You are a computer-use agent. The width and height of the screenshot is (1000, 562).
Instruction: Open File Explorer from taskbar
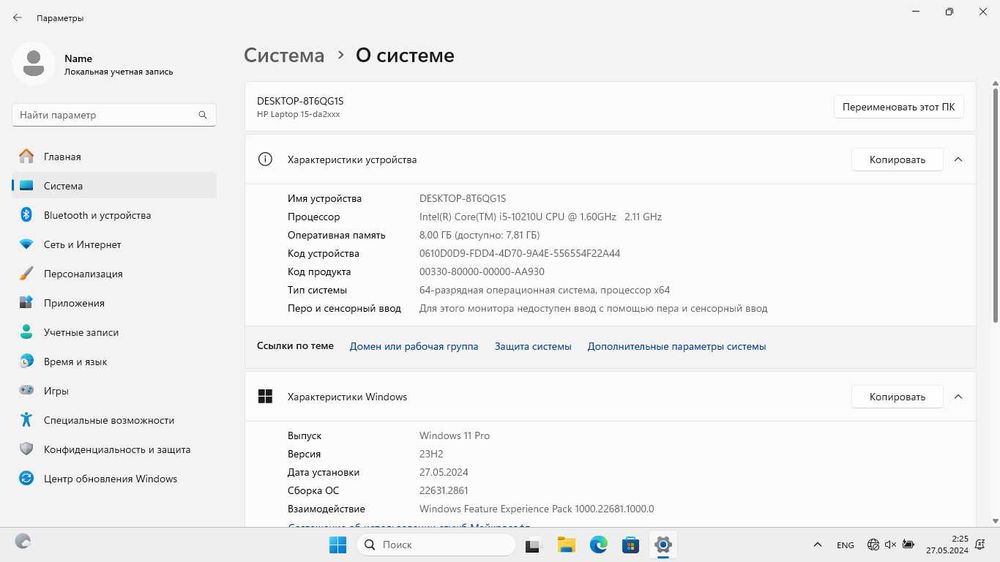click(x=566, y=545)
